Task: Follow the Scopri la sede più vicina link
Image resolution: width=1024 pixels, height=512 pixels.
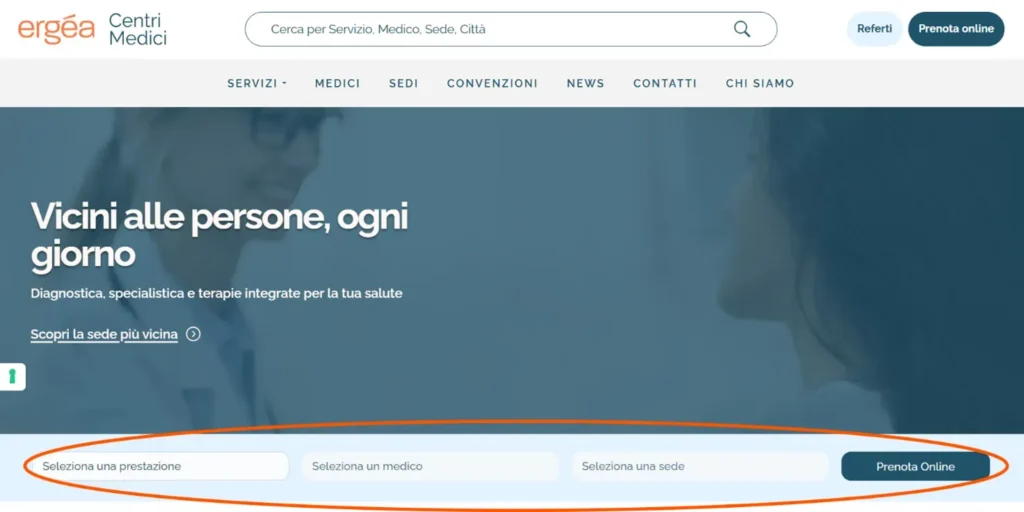Action: (x=104, y=334)
